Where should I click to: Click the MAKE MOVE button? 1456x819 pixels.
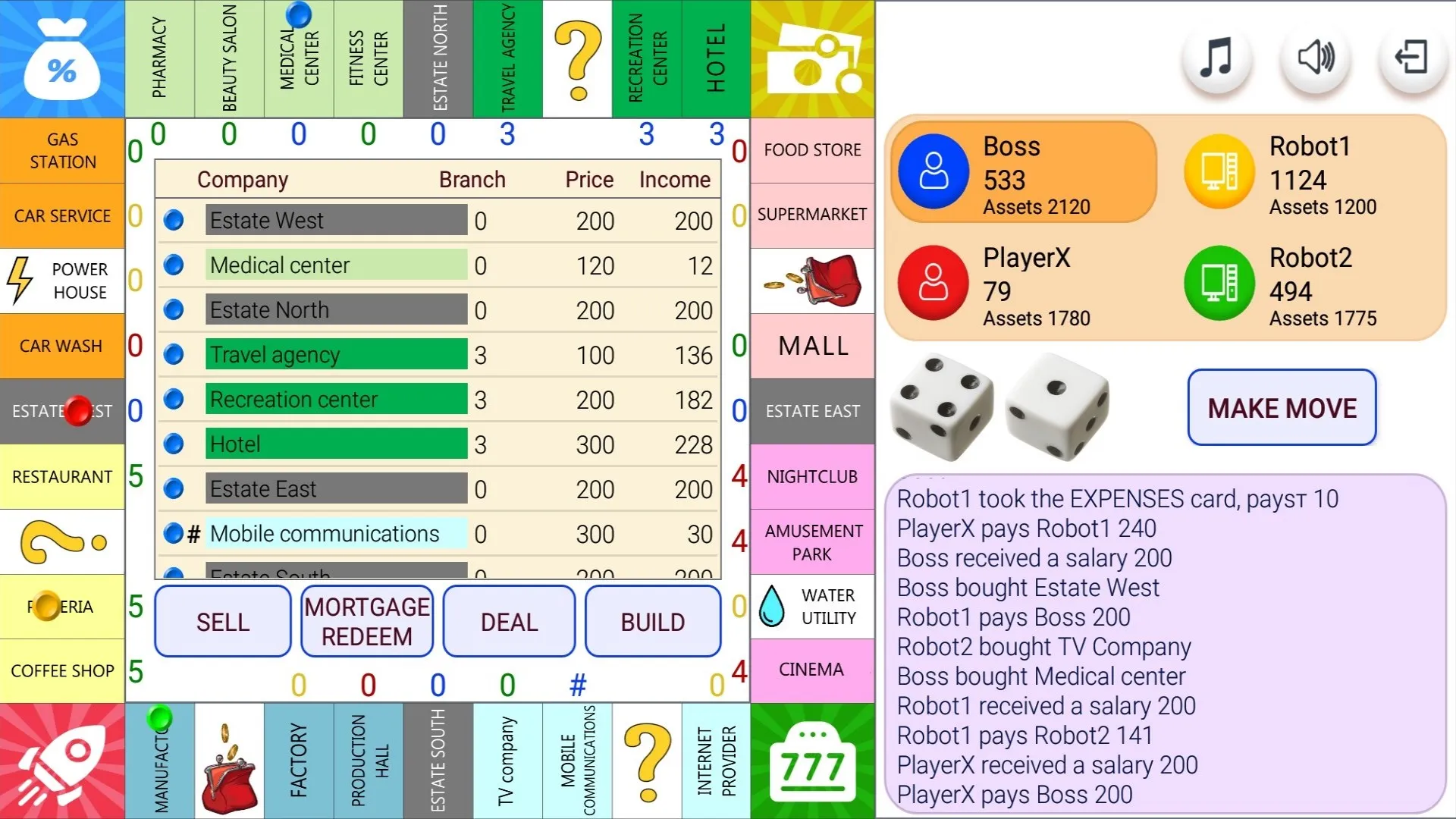(x=1282, y=408)
